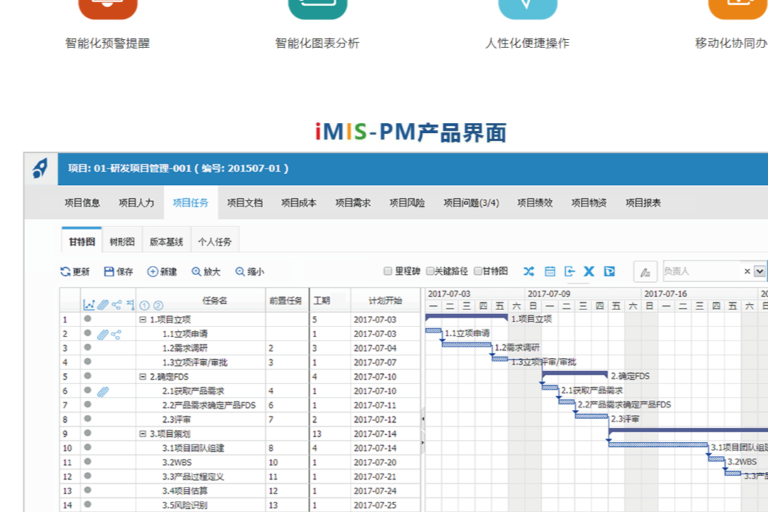Open the 项目需求 tab
Image resolution: width=768 pixels, height=512 pixels.
pos(353,202)
